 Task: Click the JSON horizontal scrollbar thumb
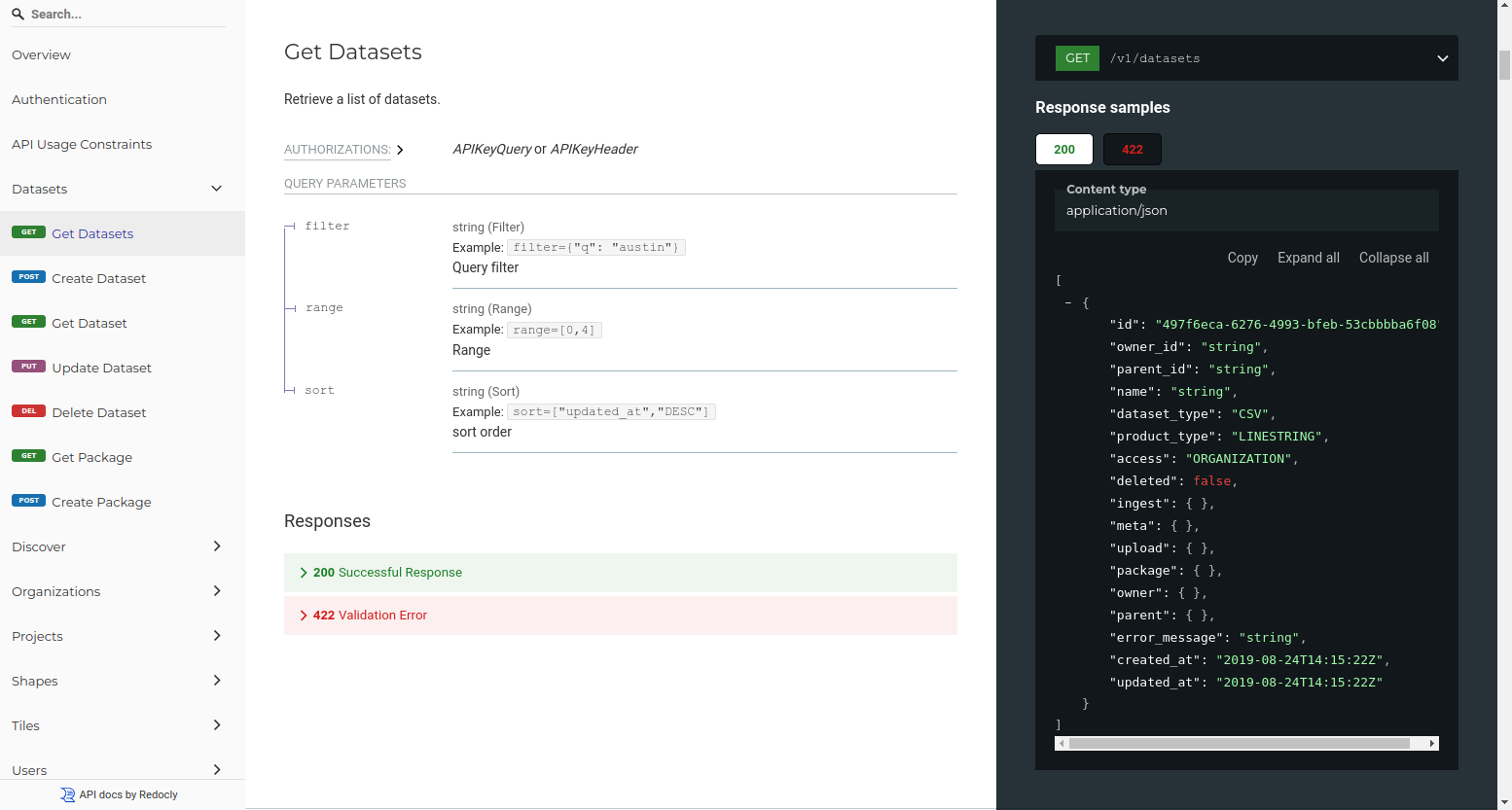coord(1239,743)
